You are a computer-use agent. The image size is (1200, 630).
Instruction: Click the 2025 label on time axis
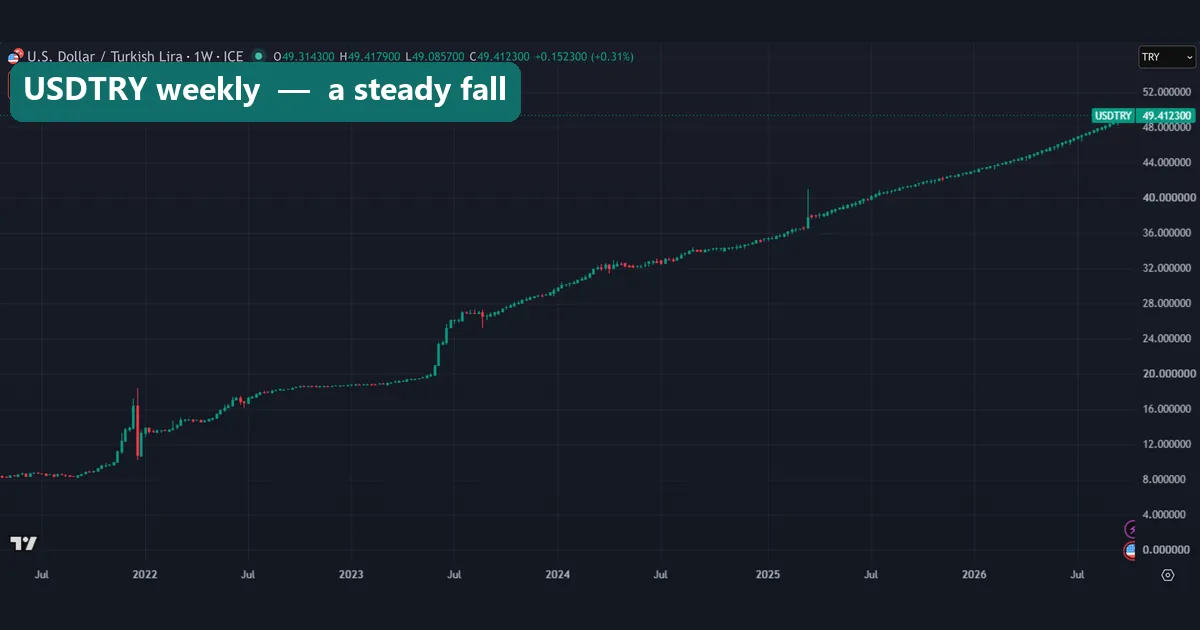768,575
